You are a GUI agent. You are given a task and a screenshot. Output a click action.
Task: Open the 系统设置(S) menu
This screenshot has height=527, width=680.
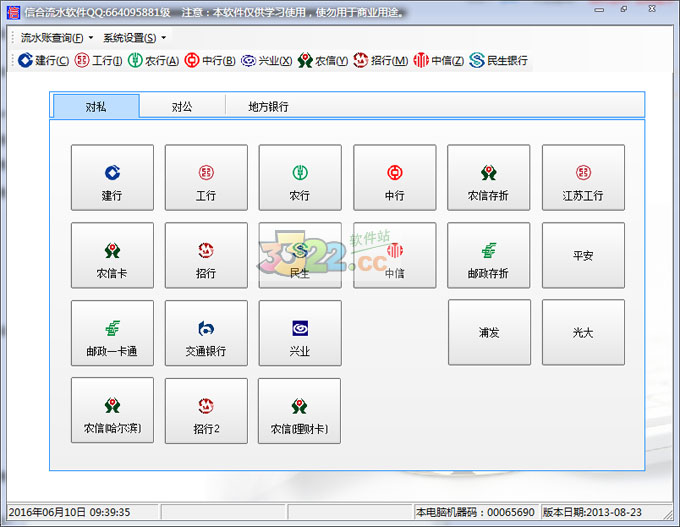point(134,38)
